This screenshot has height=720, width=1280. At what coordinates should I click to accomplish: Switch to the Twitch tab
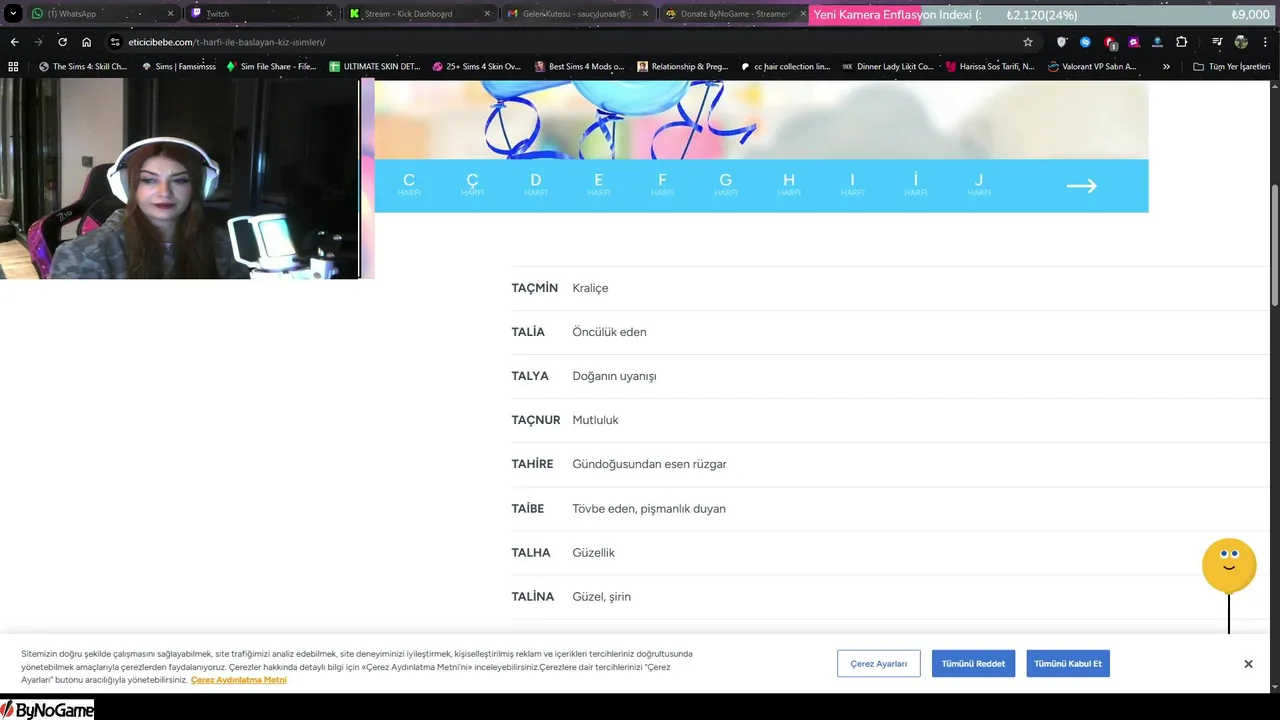tap(260, 14)
